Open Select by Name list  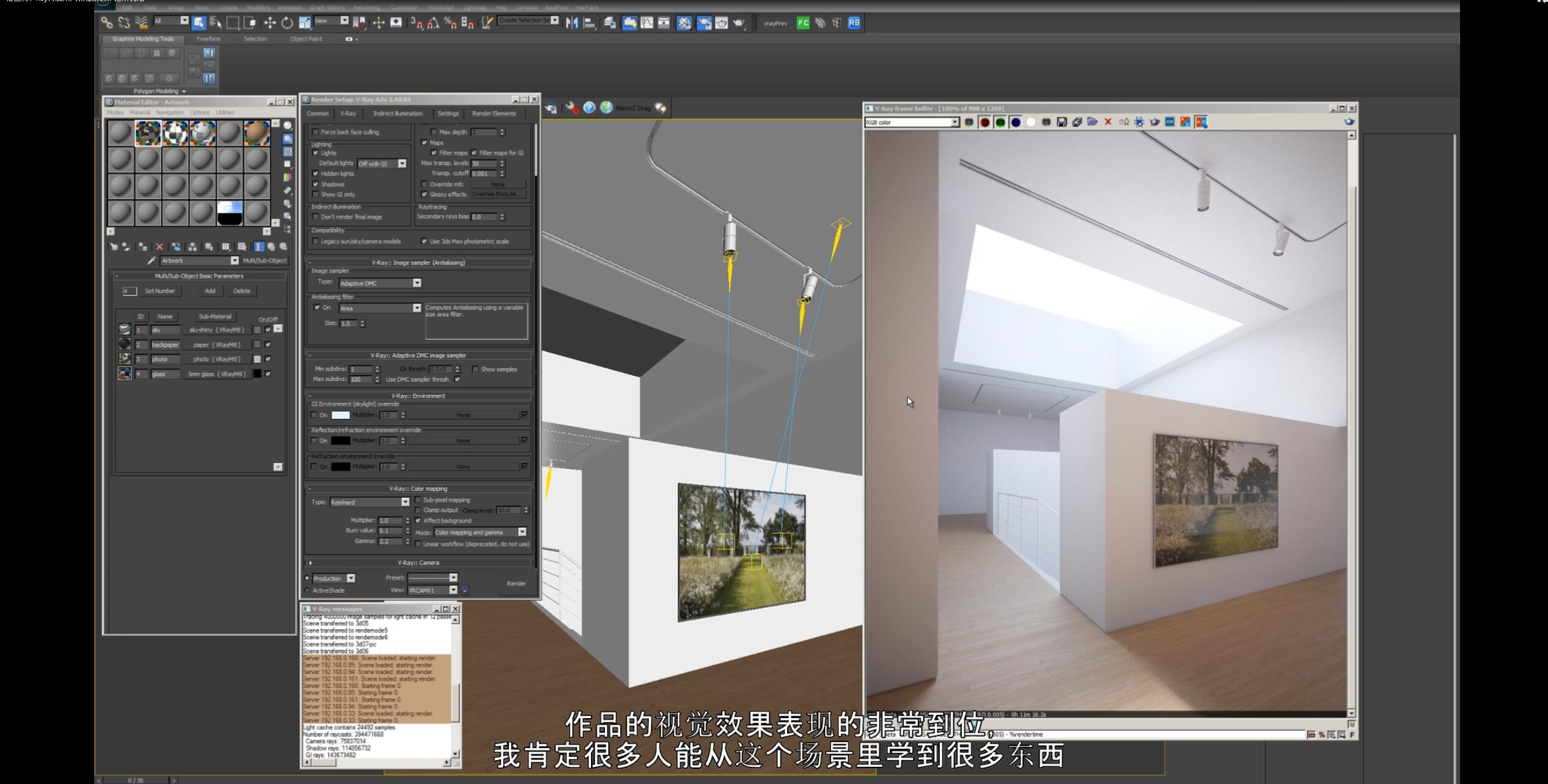click(215, 23)
